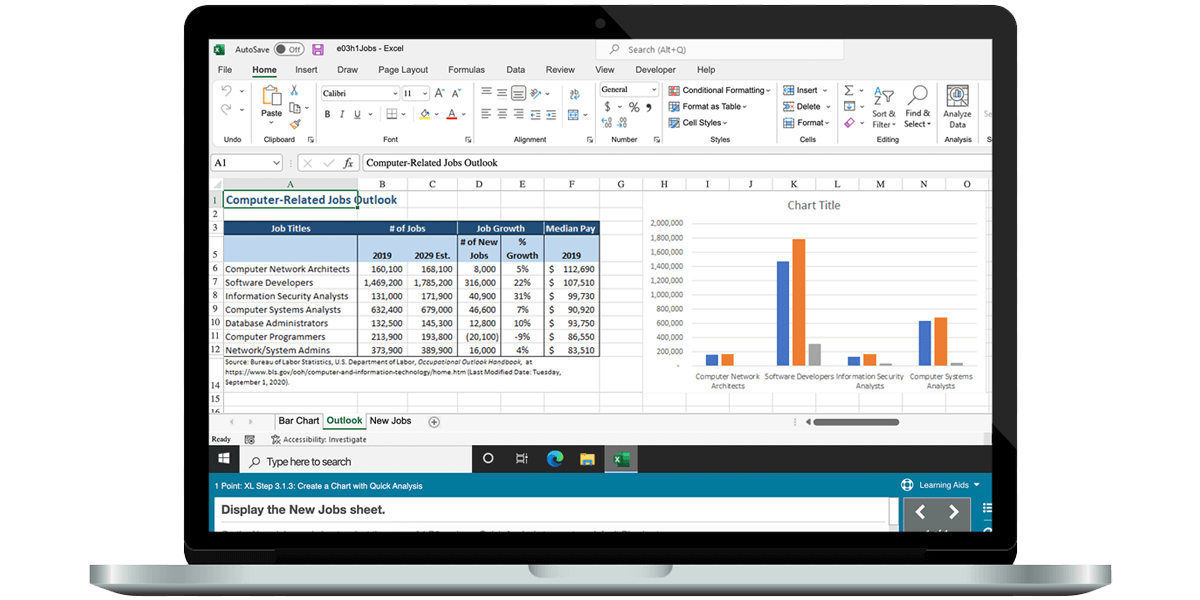Click the AutoSum sigma icon
This screenshot has width=1200, height=600.
click(849, 91)
